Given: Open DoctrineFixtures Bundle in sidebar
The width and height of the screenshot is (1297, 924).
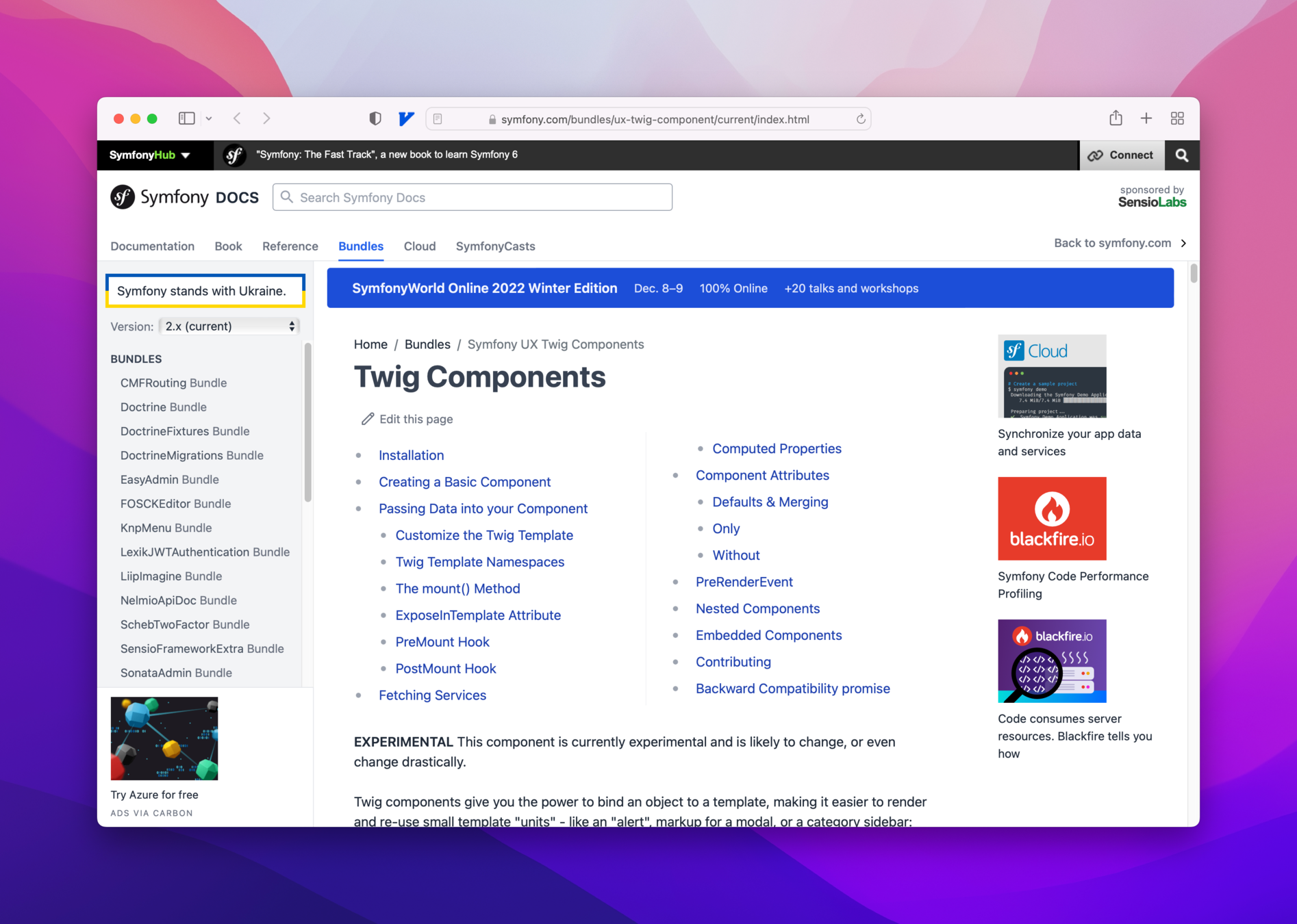Looking at the screenshot, I should point(185,431).
